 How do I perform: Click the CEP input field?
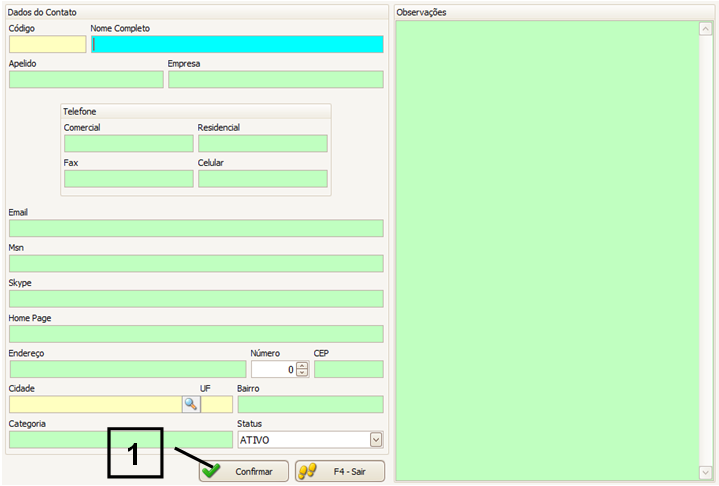348,369
